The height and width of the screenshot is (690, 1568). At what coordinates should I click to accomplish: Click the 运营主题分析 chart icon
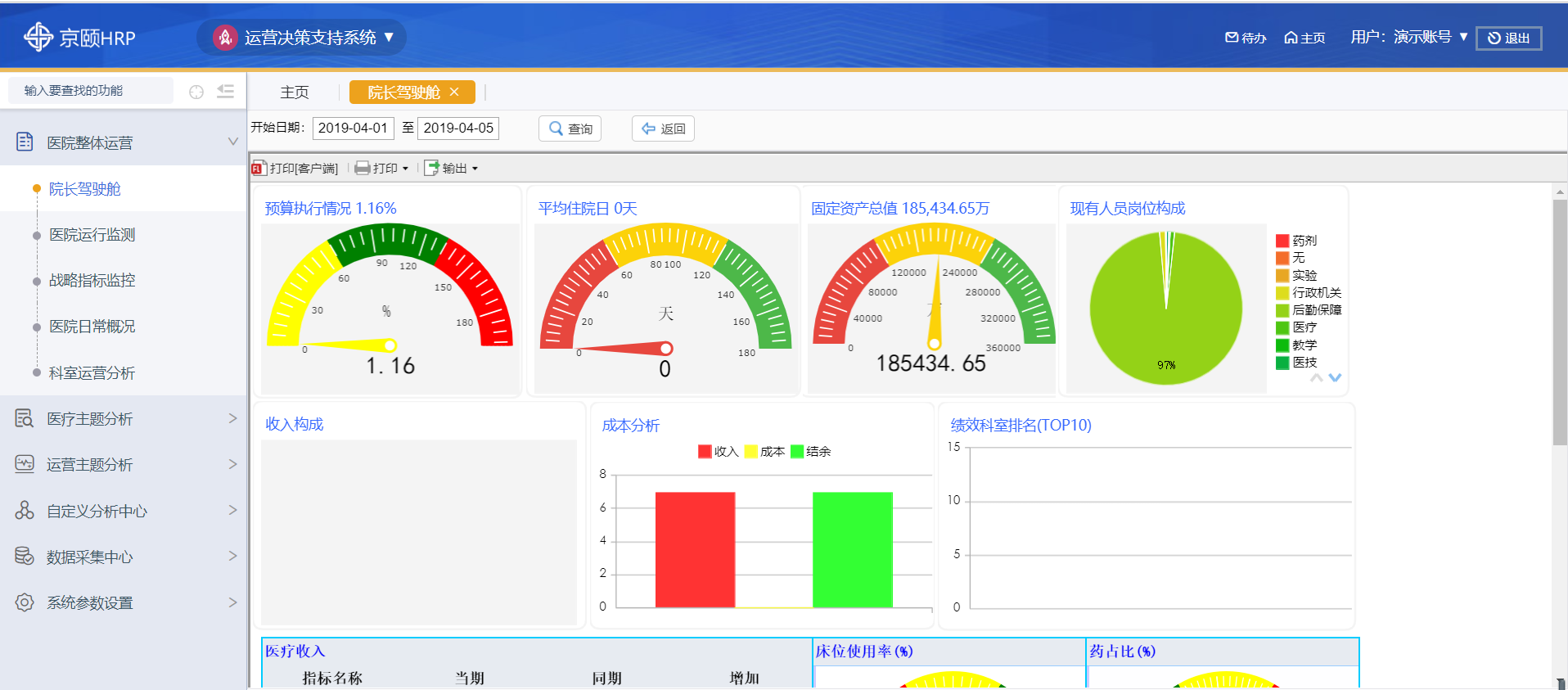coord(25,464)
